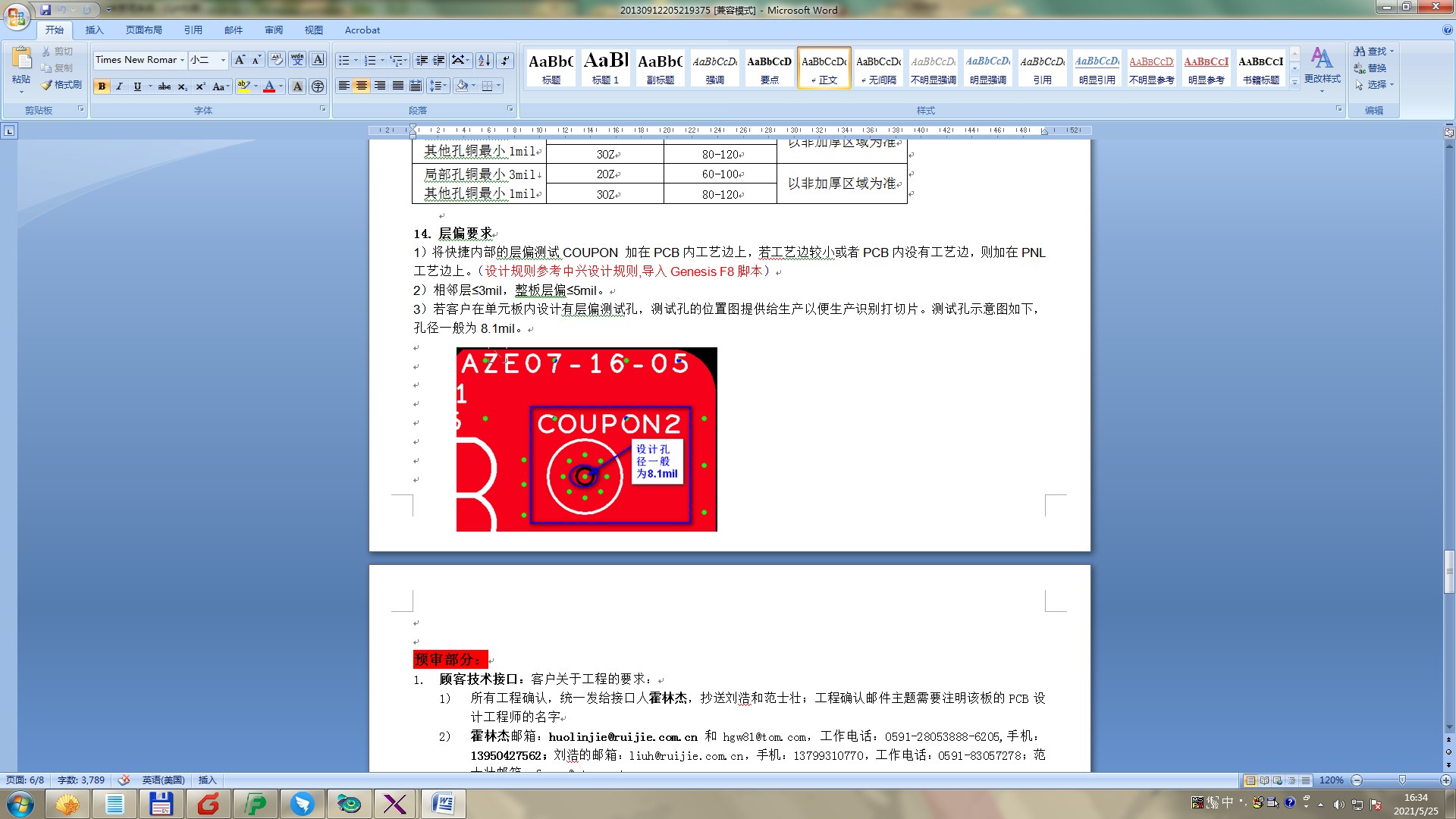
Task: Expand the font size dropdown
Action: (x=223, y=60)
